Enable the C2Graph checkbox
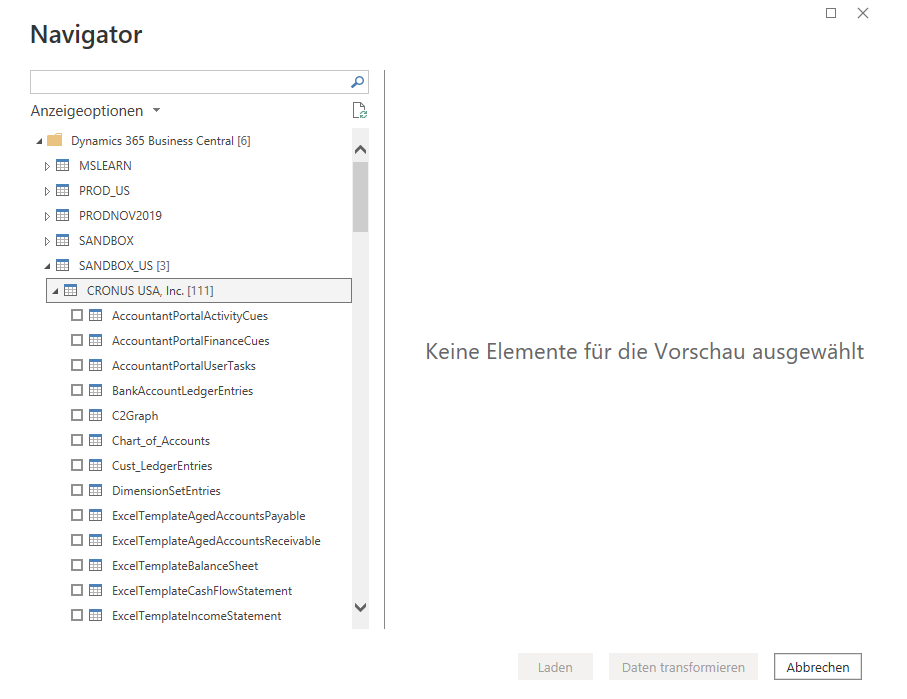This screenshot has height=699, width=907. coord(77,415)
